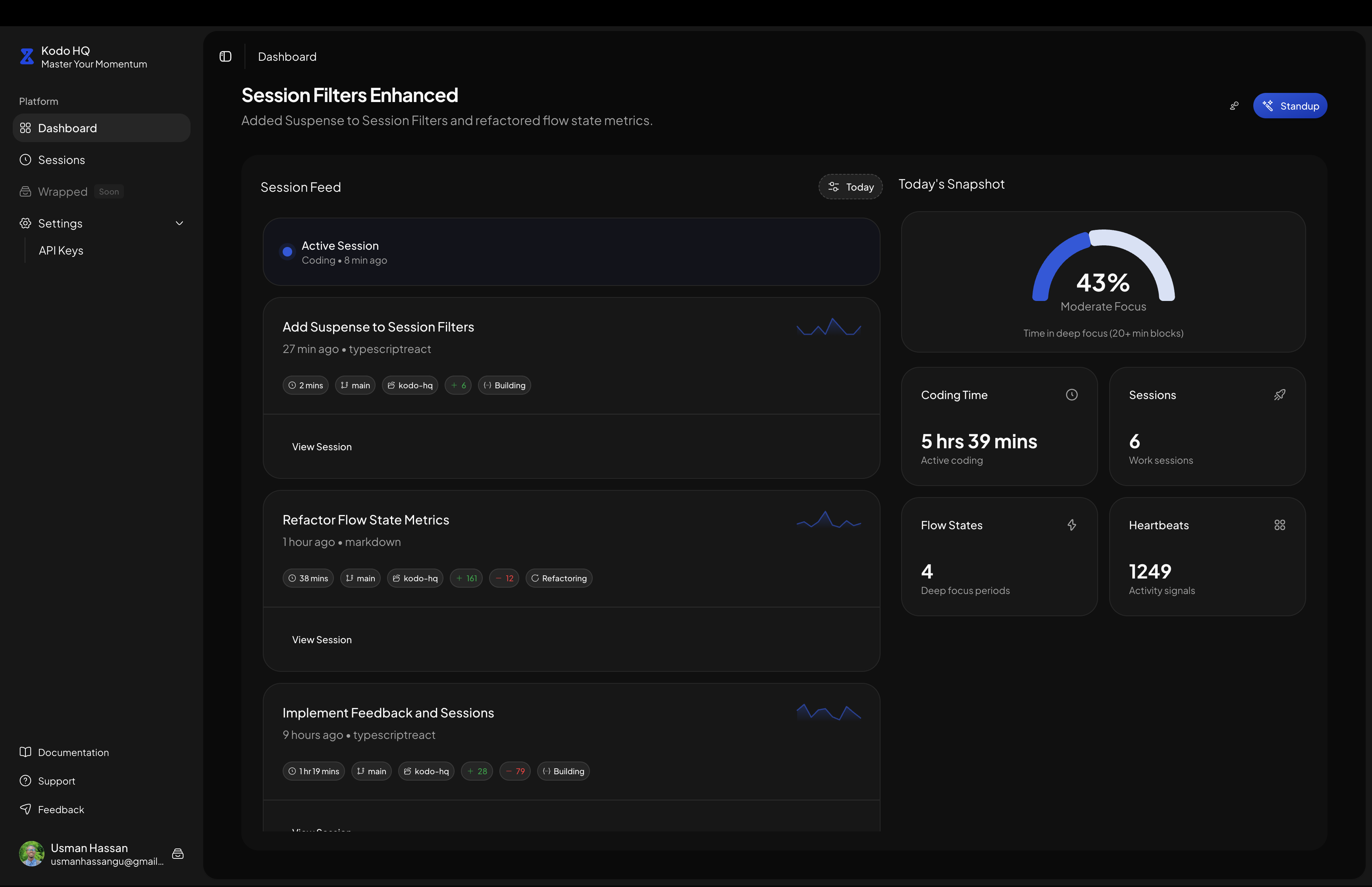Click the clock icon on Coding Time card
Viewport: 1372px width, 887px height.
(1071, 395)
